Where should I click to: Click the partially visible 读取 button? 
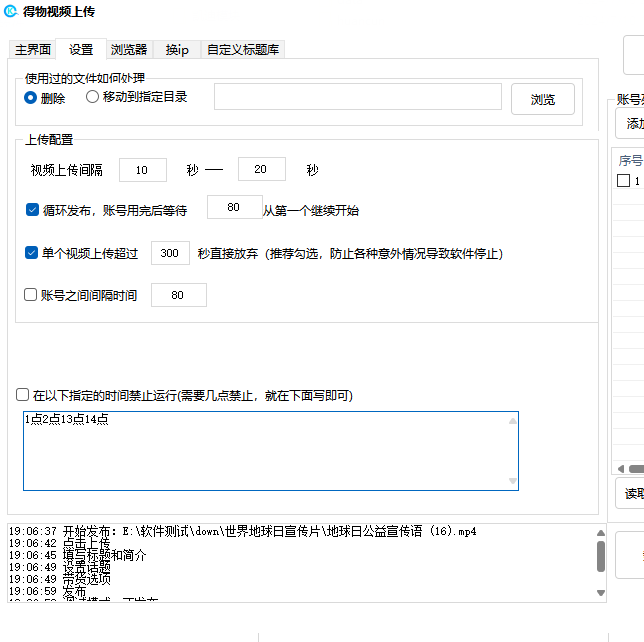[x=630, y=493]
